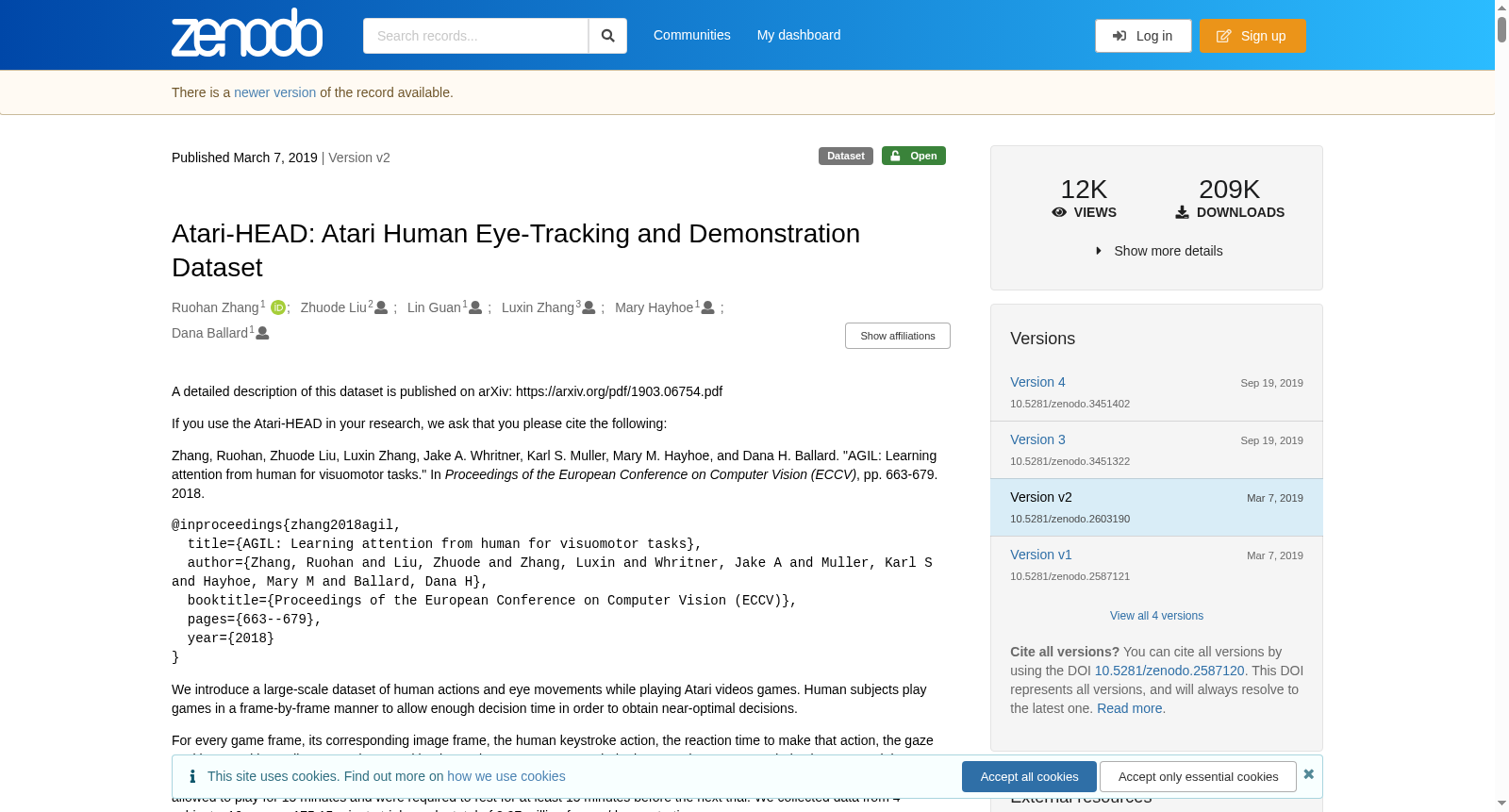
Task: Click author name Mary Hayhoe
Action: 655,307
